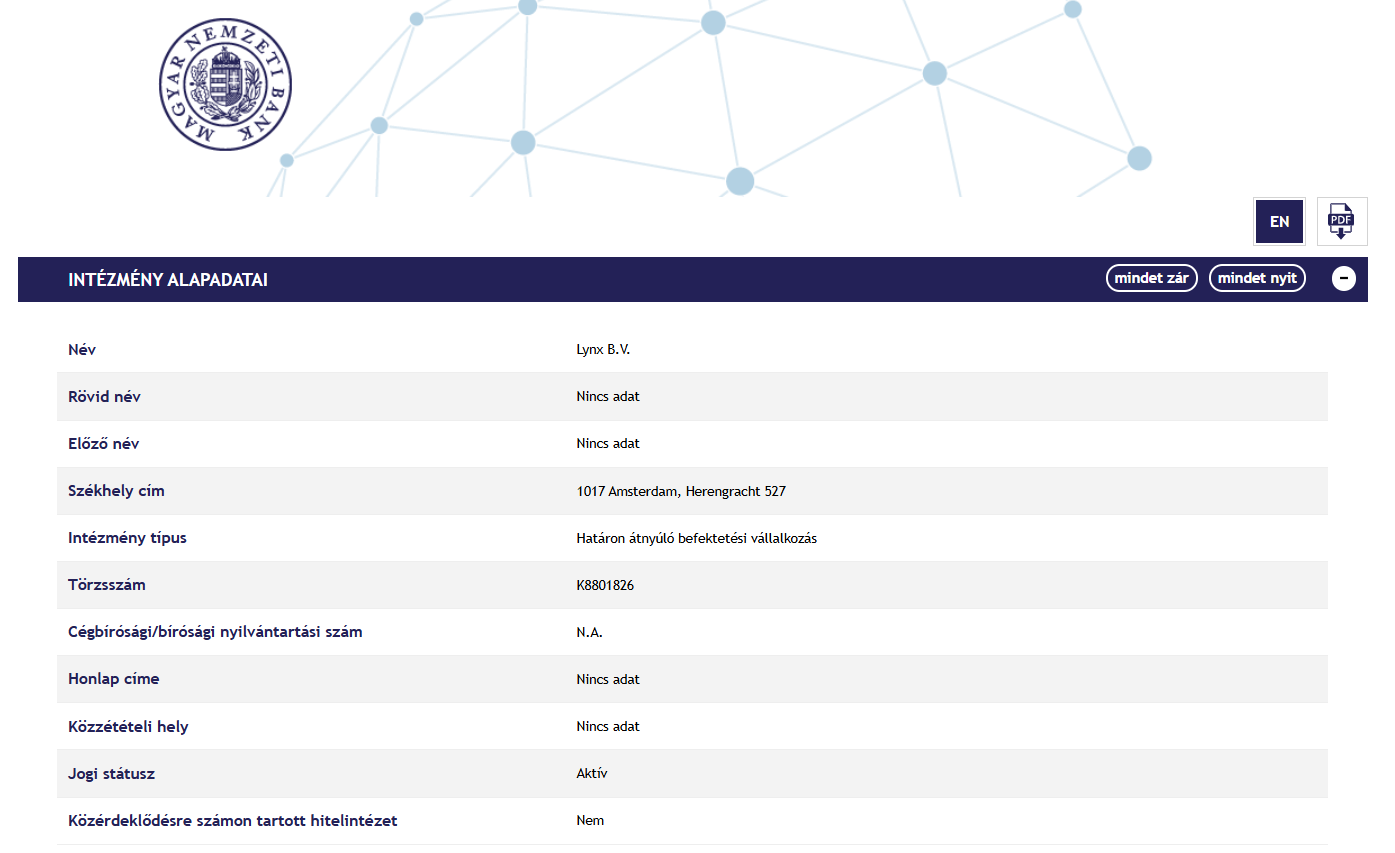1395x853 pixels.
Task: Click the 'Lynx B.V.' name value
Action: [x=603, y=350]
